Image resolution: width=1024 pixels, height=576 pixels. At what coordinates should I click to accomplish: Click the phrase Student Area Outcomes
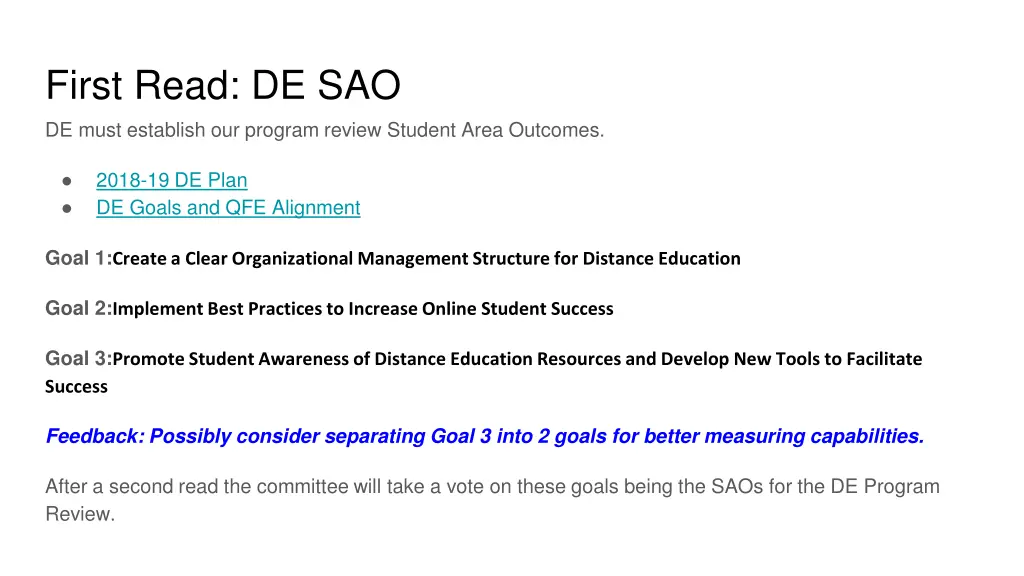tap(495, 130)
